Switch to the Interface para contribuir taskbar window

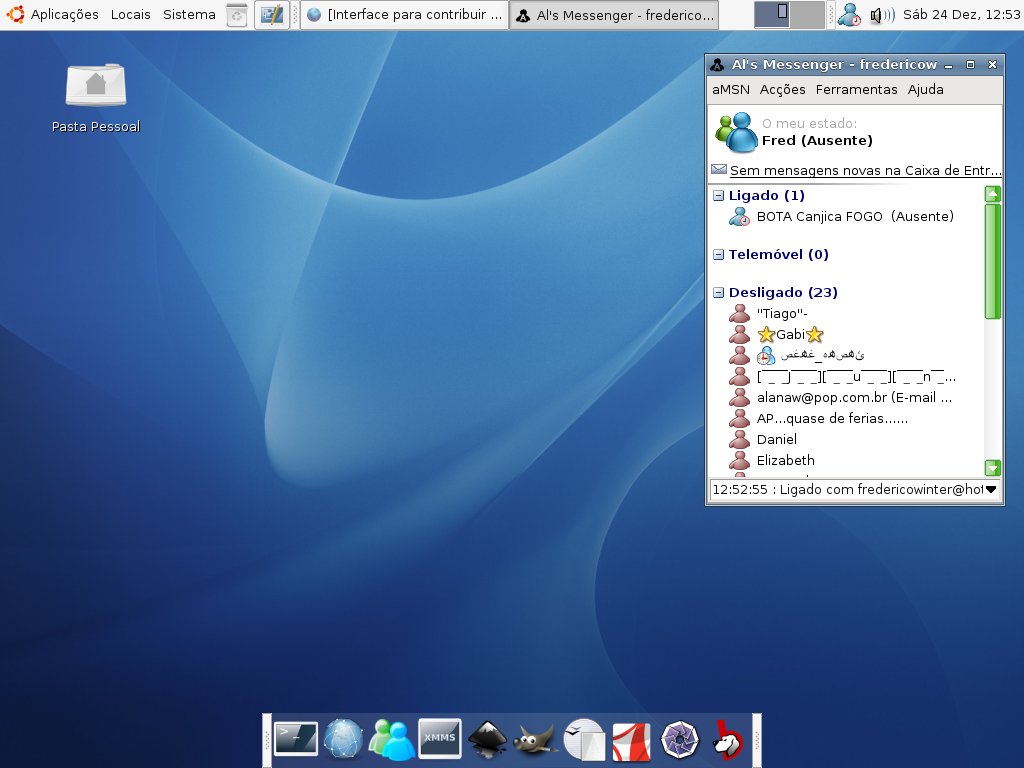[405, 14]
